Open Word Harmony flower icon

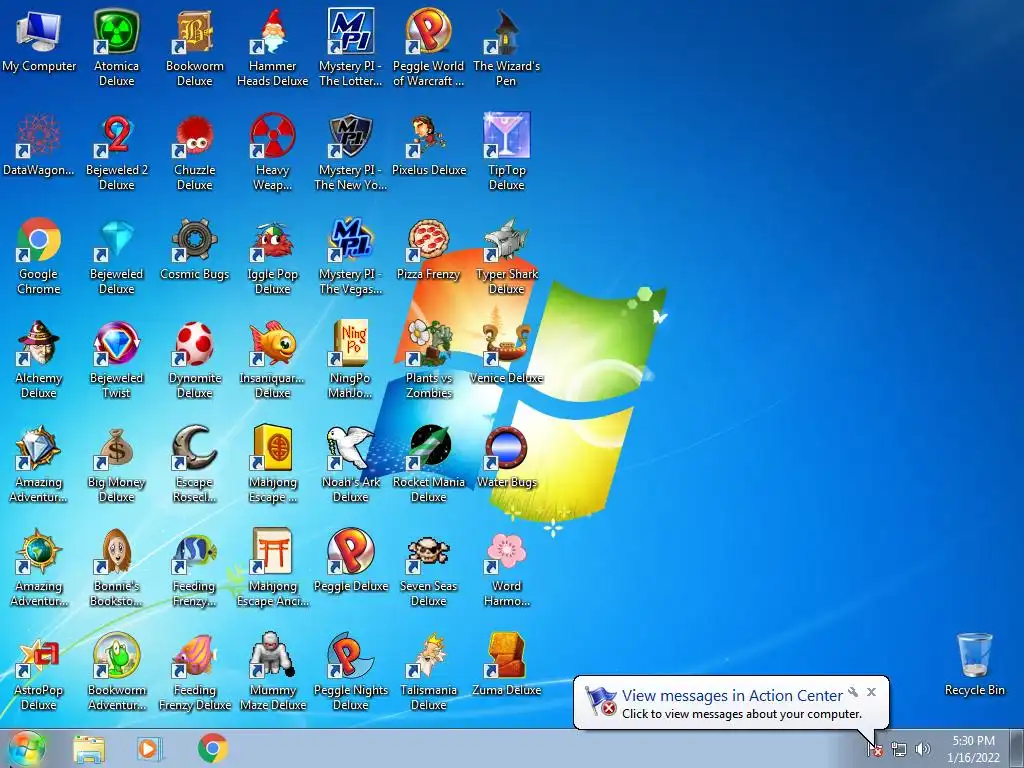coord(506,568)
